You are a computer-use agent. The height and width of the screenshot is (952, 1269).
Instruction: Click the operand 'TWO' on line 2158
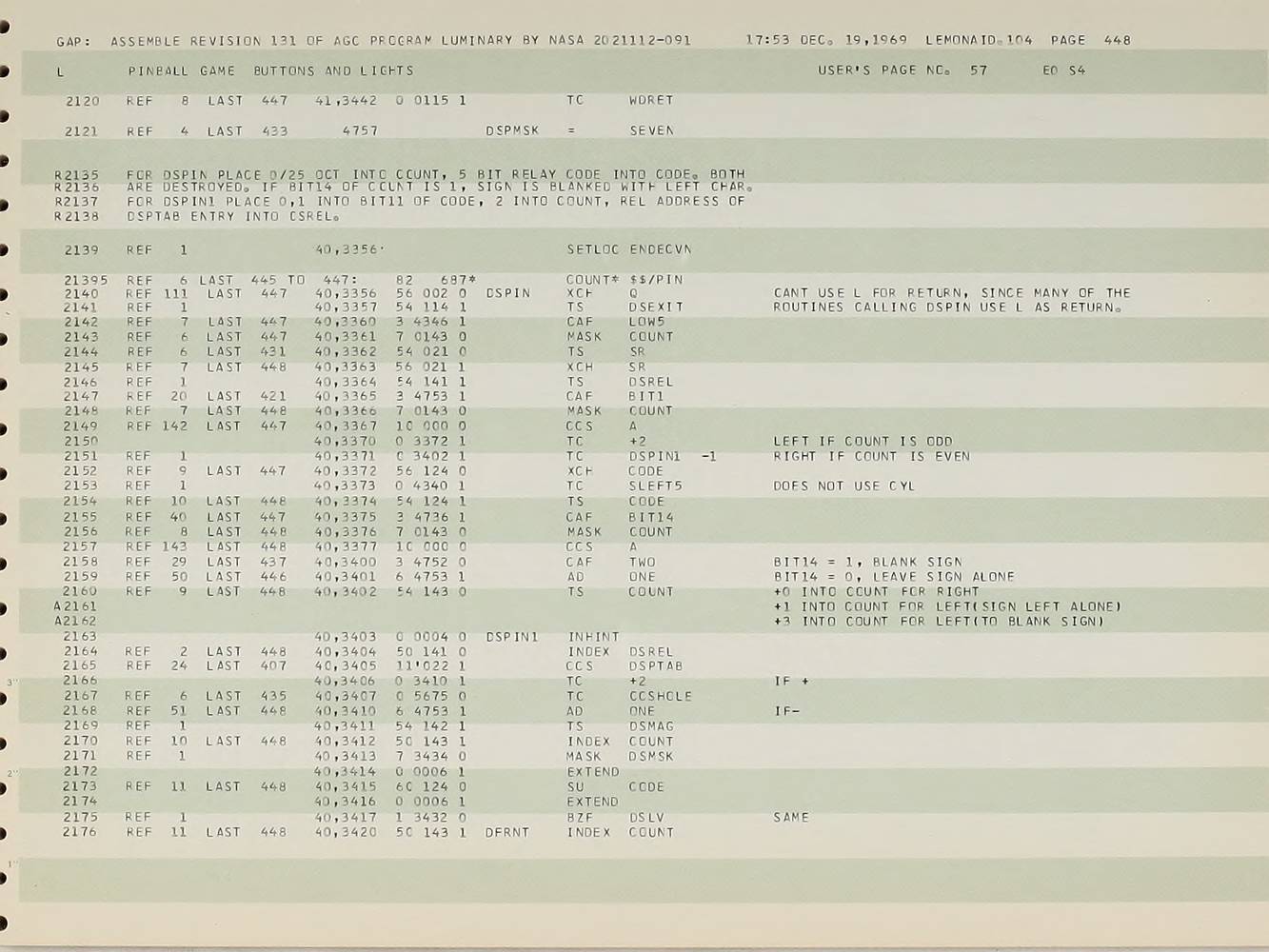coord(642,562)
